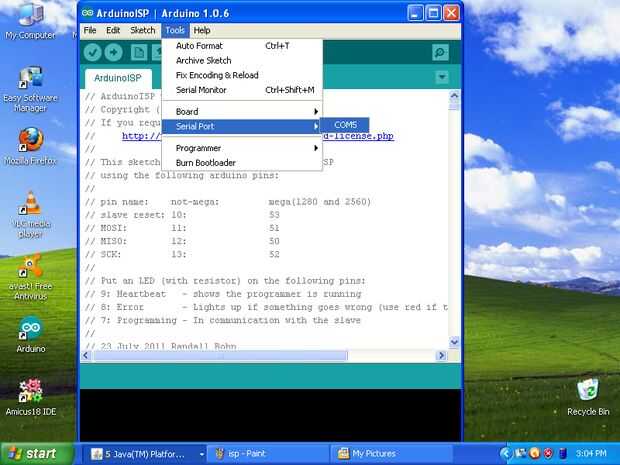Select Burn Bootloader menu entry

tap(242, 163)
